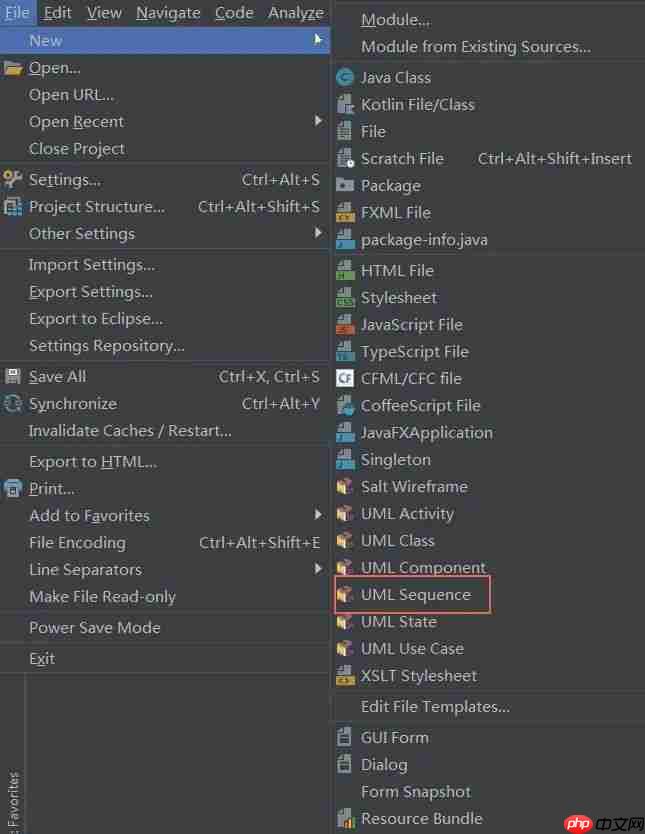Click the JavaScript File icon
This screenshot has height=834, width=645.
[x=345, y=324]
